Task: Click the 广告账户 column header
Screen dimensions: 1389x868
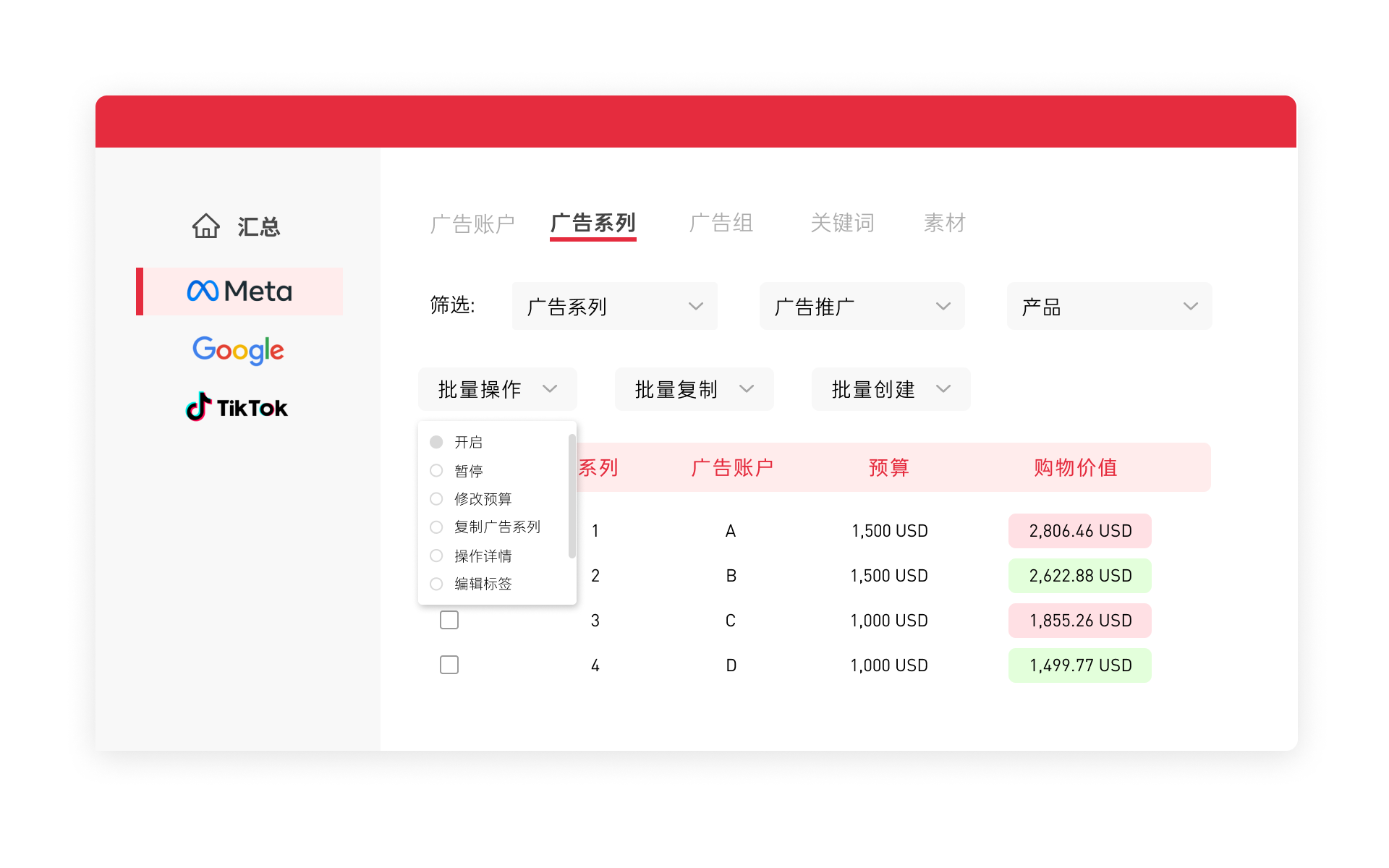Action: [x=732, y=467]
